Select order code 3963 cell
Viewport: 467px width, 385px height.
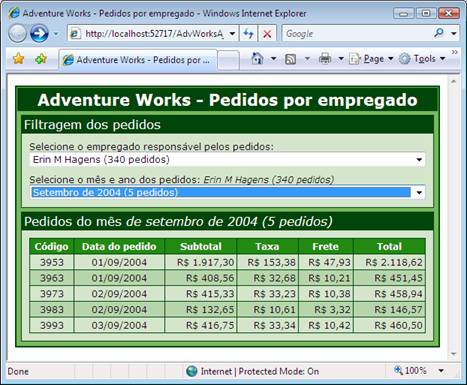(52, 278)
